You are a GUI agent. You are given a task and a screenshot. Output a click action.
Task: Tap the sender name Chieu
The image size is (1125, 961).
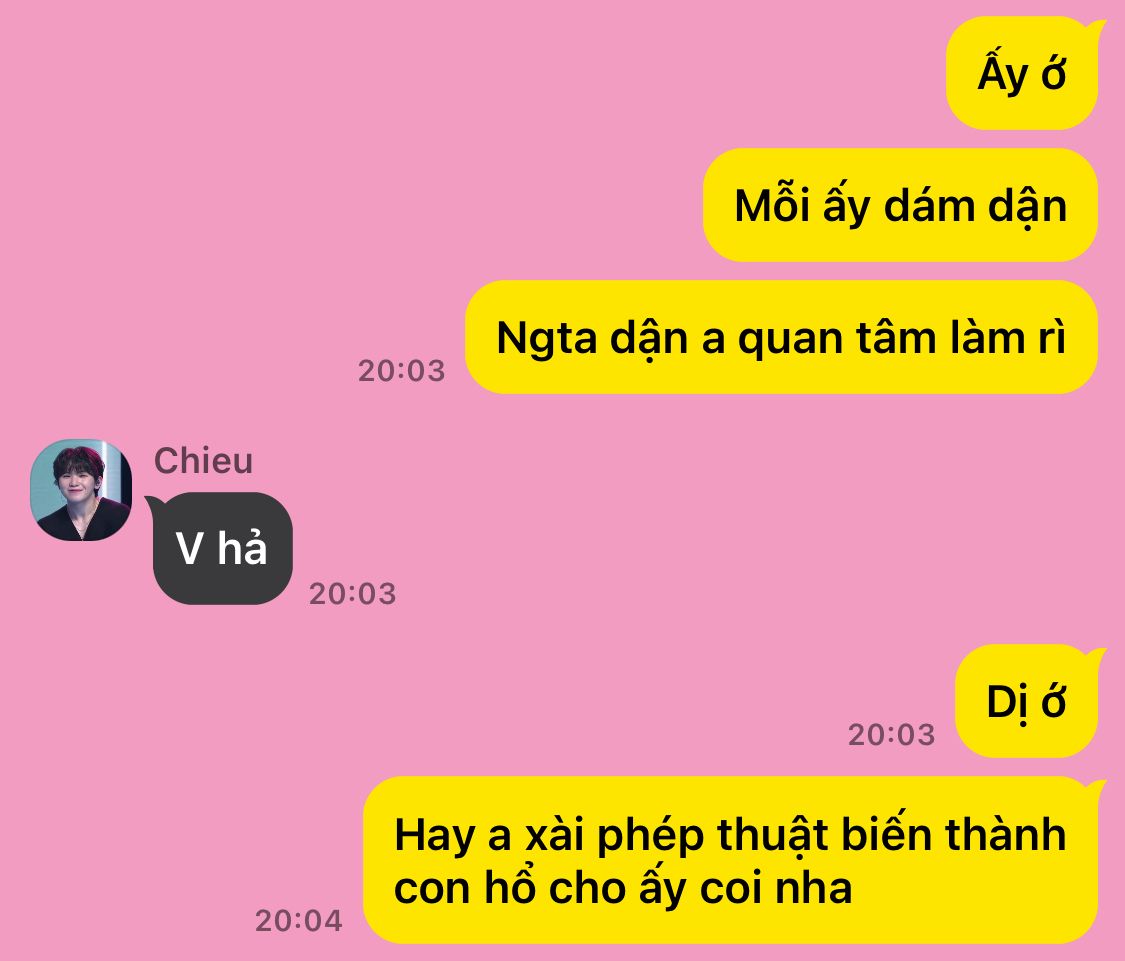coord(203,461)
